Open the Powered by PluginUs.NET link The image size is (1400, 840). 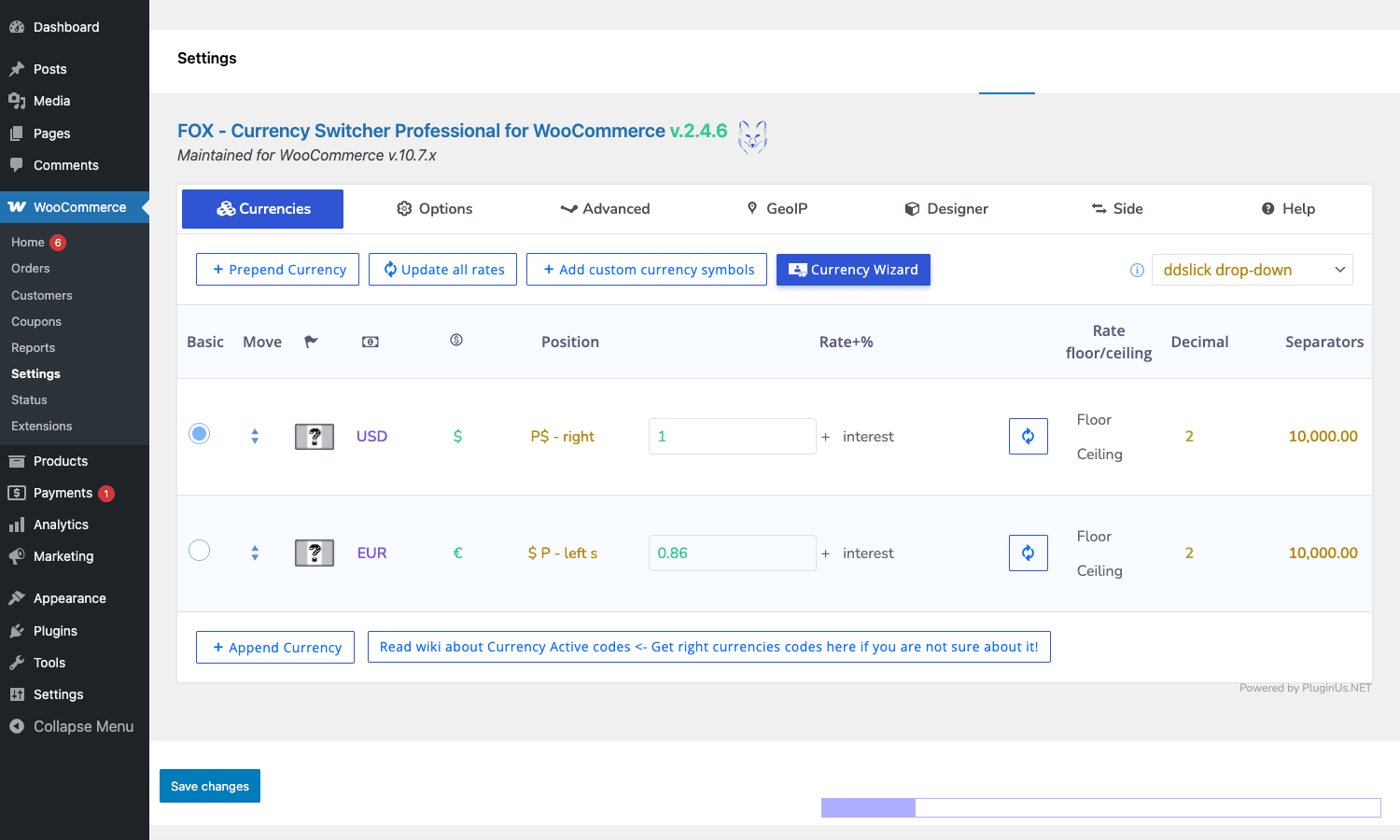coord(1305,688)
